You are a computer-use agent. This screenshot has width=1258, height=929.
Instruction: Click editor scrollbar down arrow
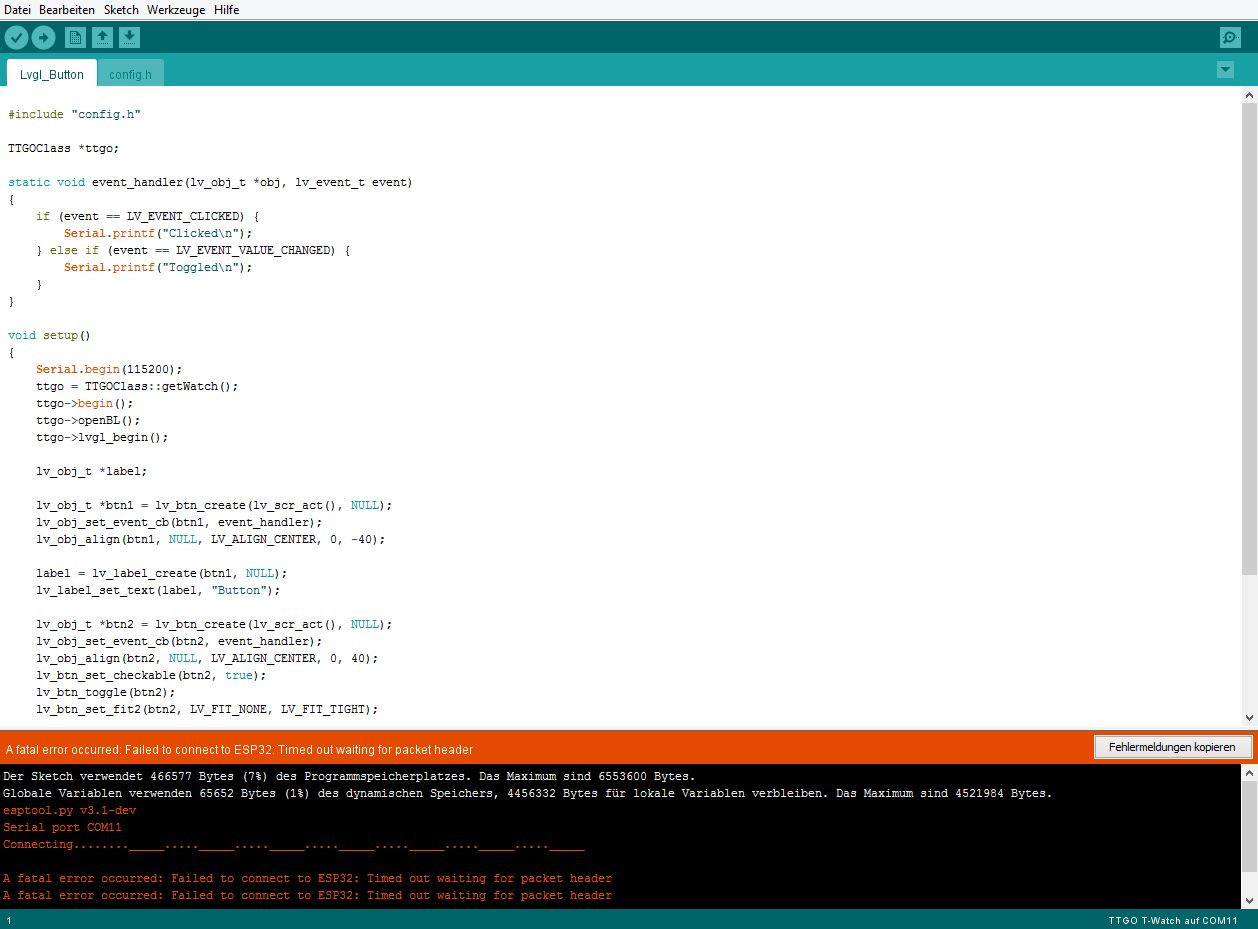pos(1249,718)
